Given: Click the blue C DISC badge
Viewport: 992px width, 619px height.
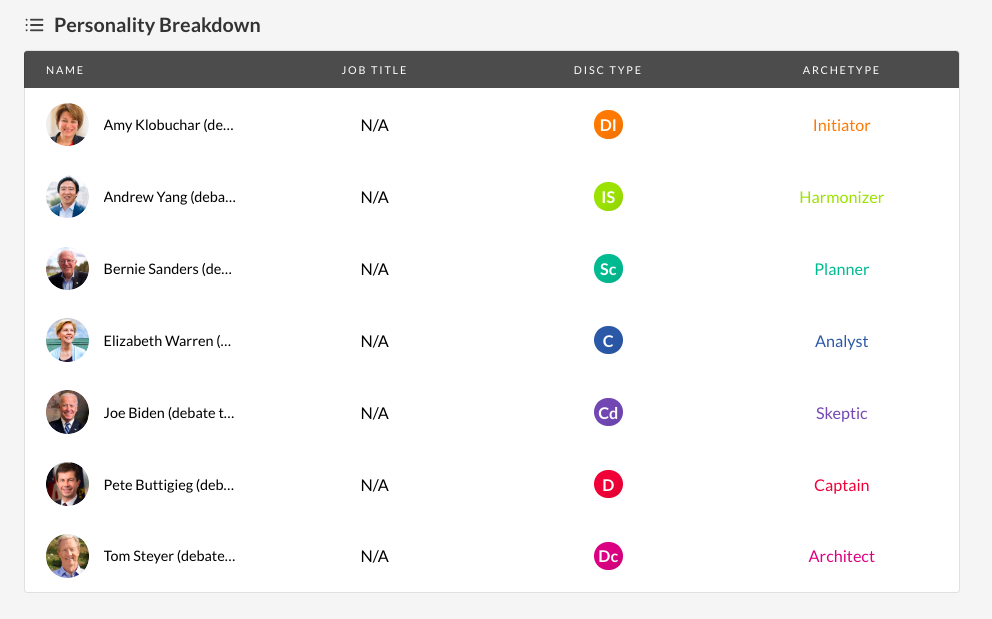Looking at the screenshot, I should click(x=608, y=341).
